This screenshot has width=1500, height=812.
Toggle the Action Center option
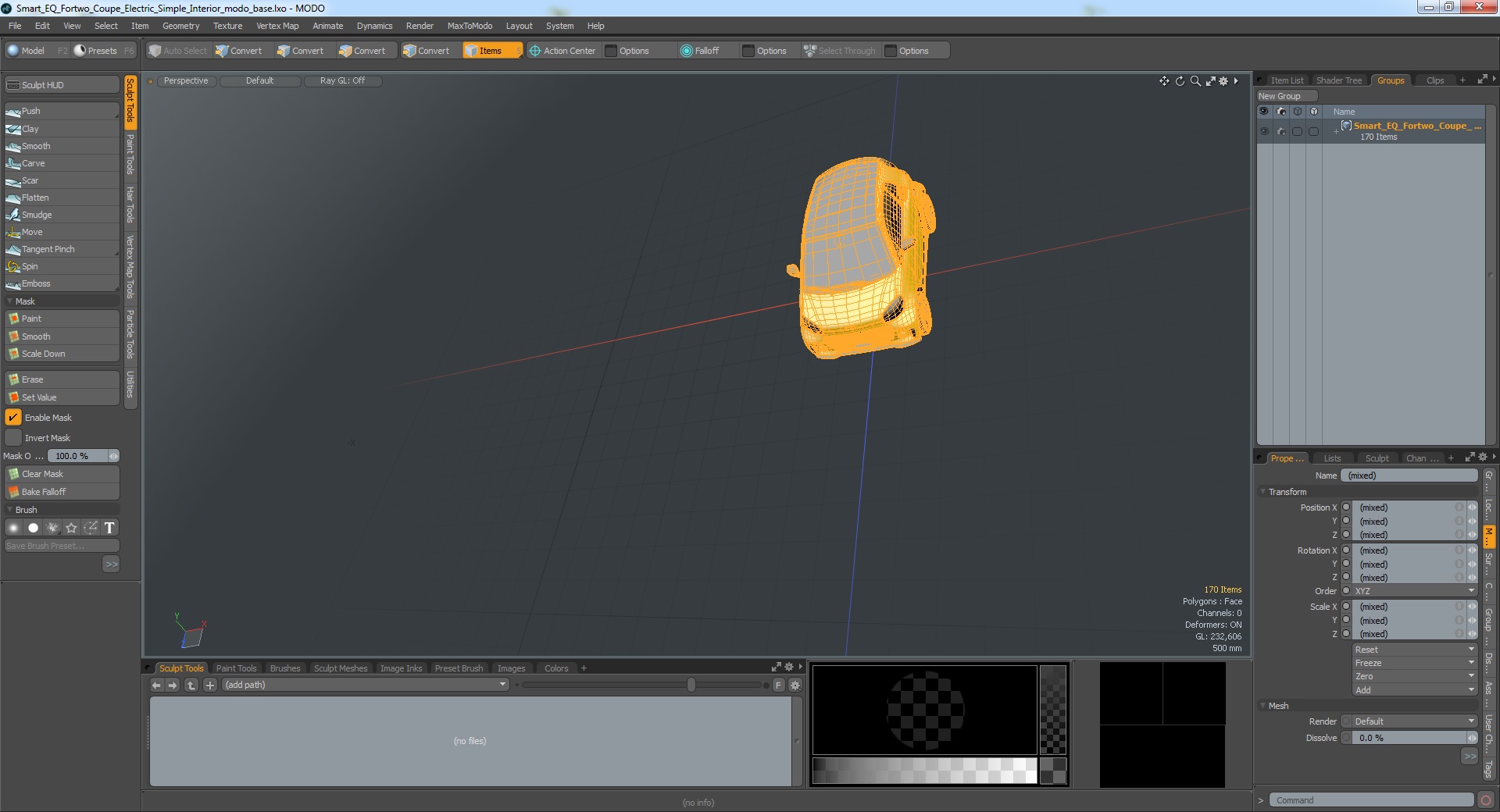562,51
